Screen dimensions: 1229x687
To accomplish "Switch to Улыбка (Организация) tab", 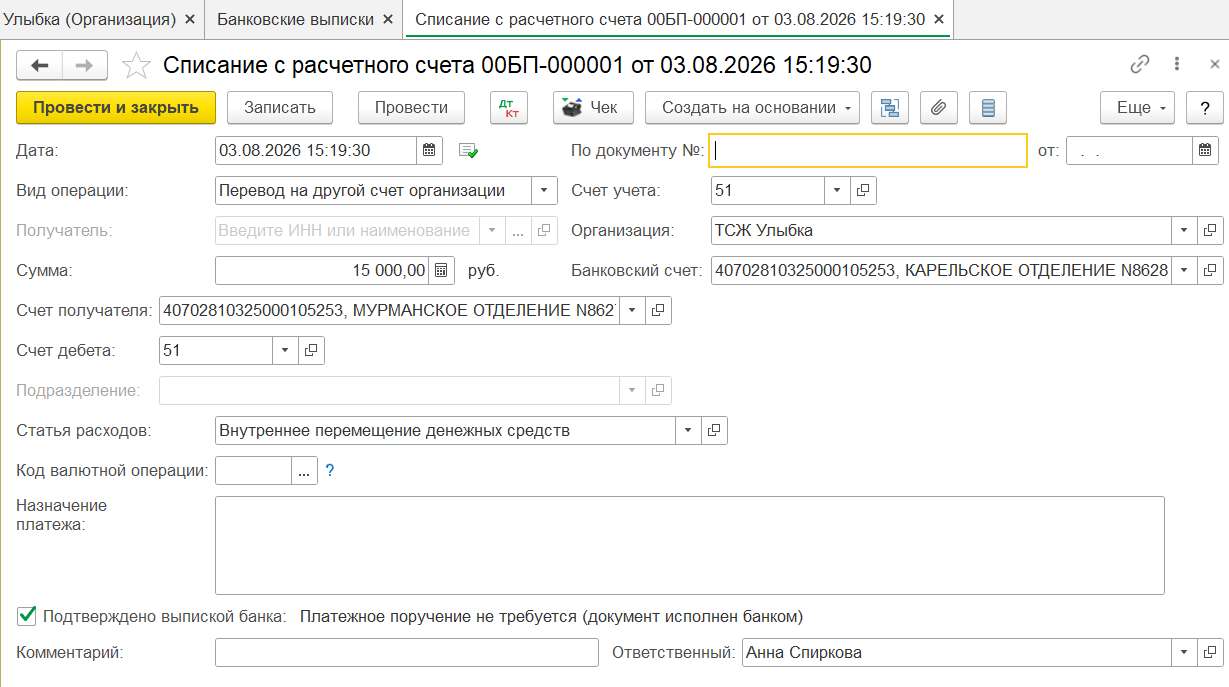I will point(91,19).
